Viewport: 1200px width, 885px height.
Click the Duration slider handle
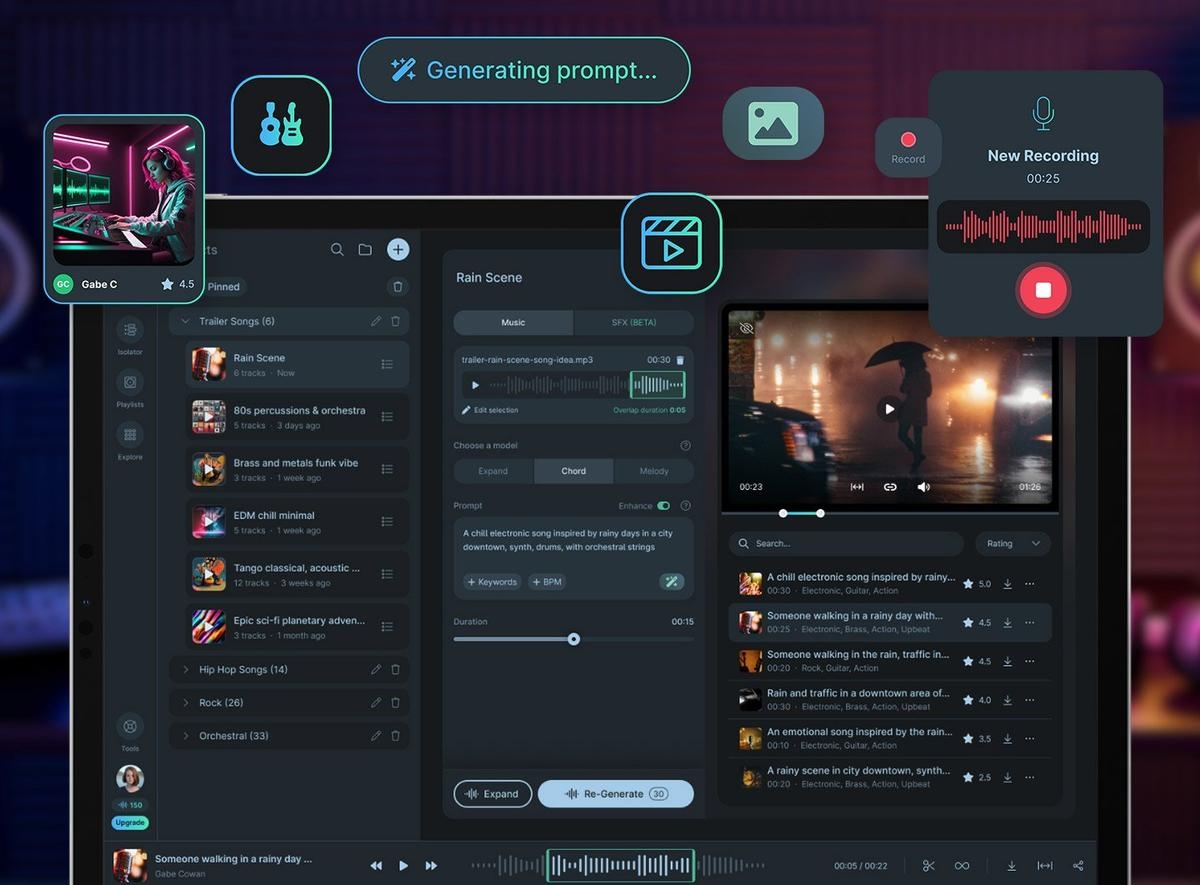574,639
